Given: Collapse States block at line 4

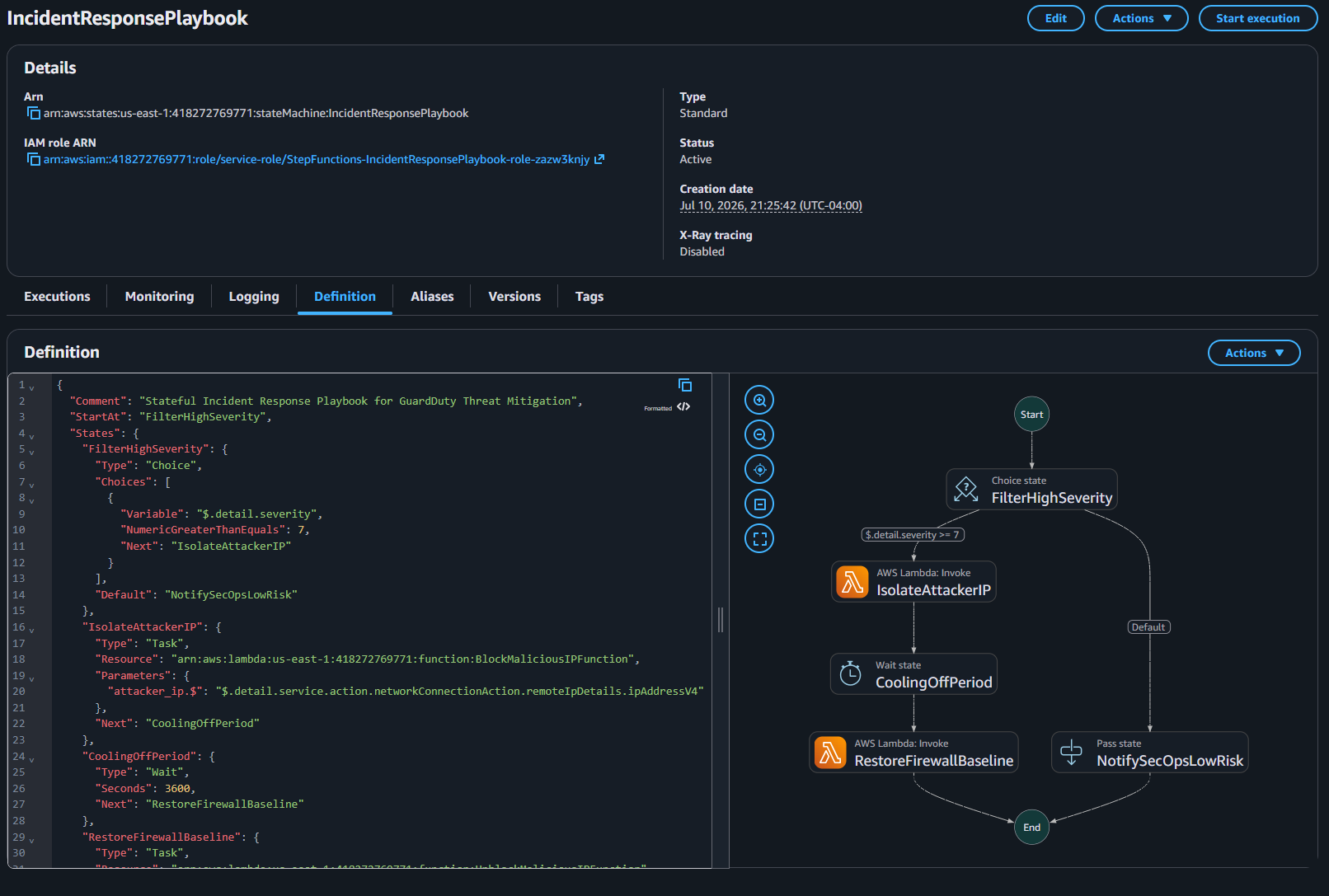Looking at the screenshot, I should [32, 435].
